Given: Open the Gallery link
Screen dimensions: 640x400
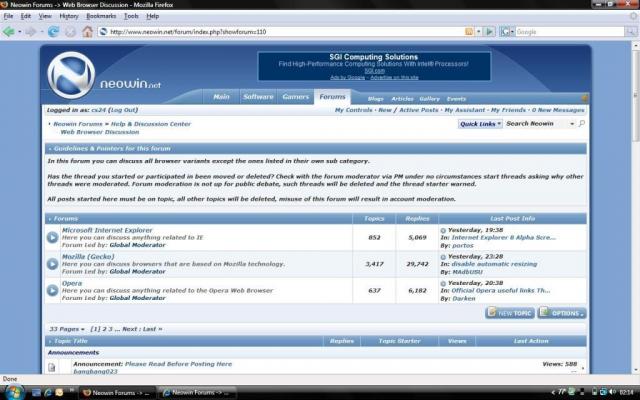Looking at the screenshot, I should click(429, 99).
